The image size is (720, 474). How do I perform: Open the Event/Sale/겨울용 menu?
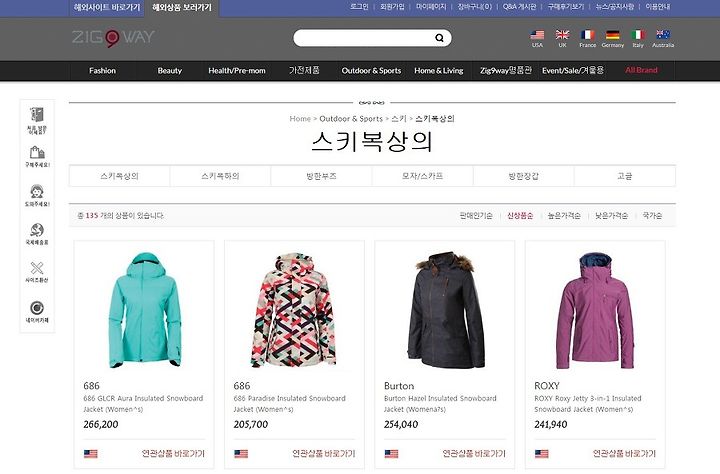coord(573,71)
